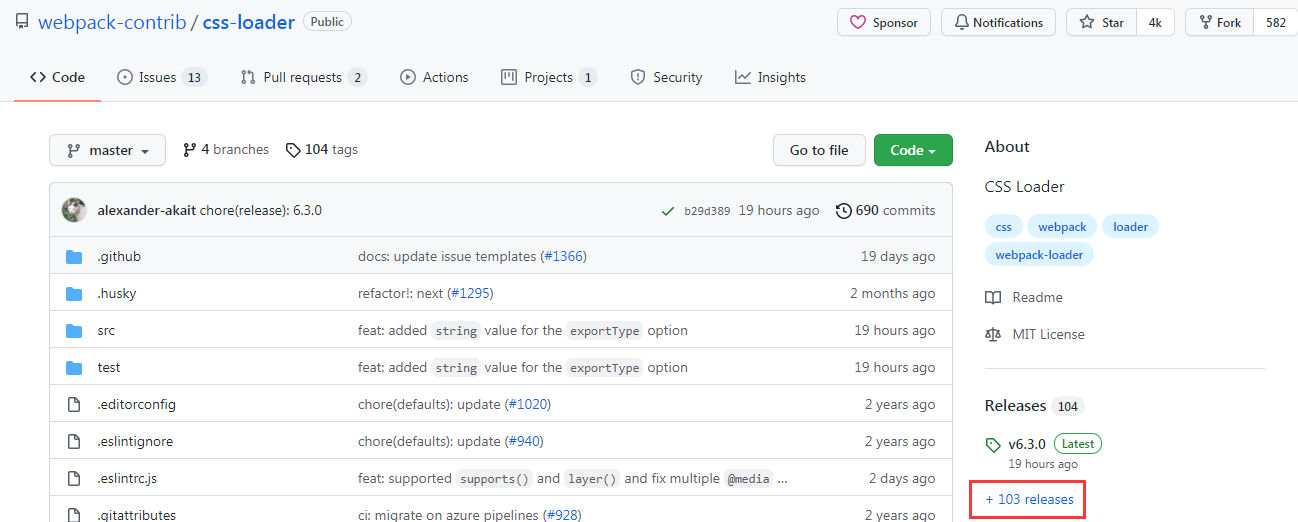Click the .eslintrc.js file icon
Image resolution: width=1298 pixels, height=522 pixels.
(73, 479)
